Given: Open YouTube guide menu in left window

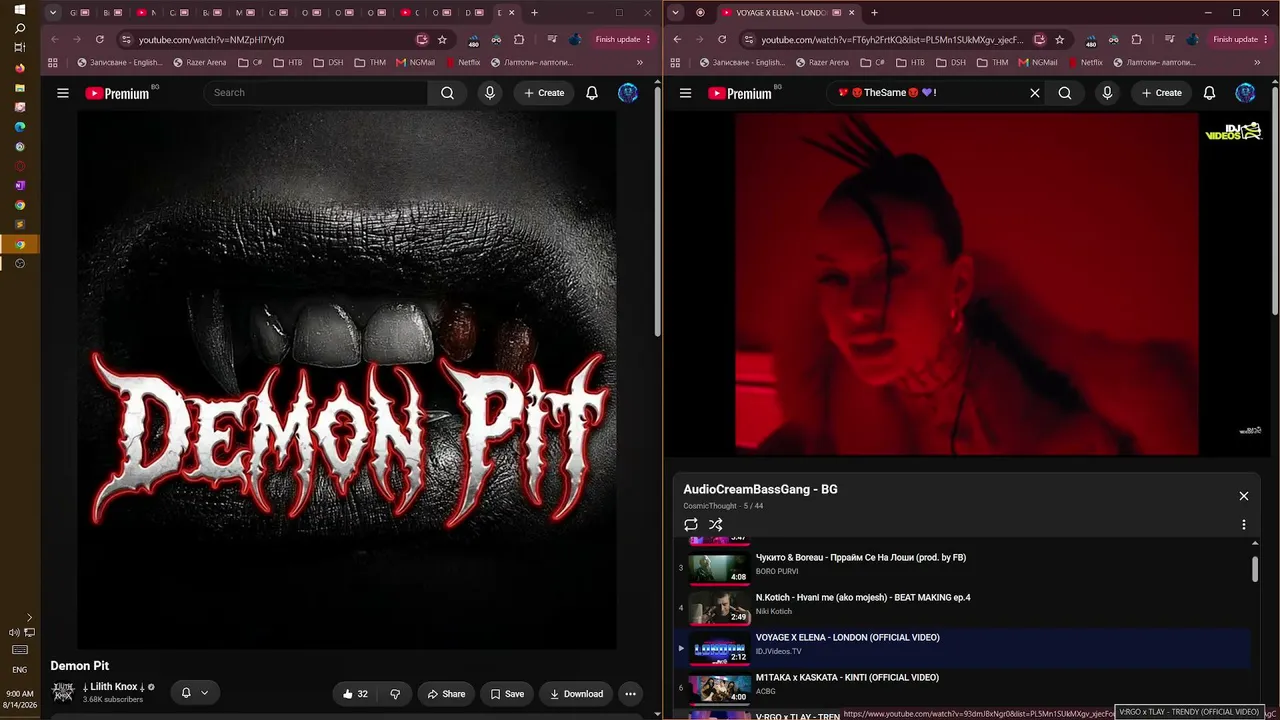Looking at the screenshot, I should coord(63,93).
